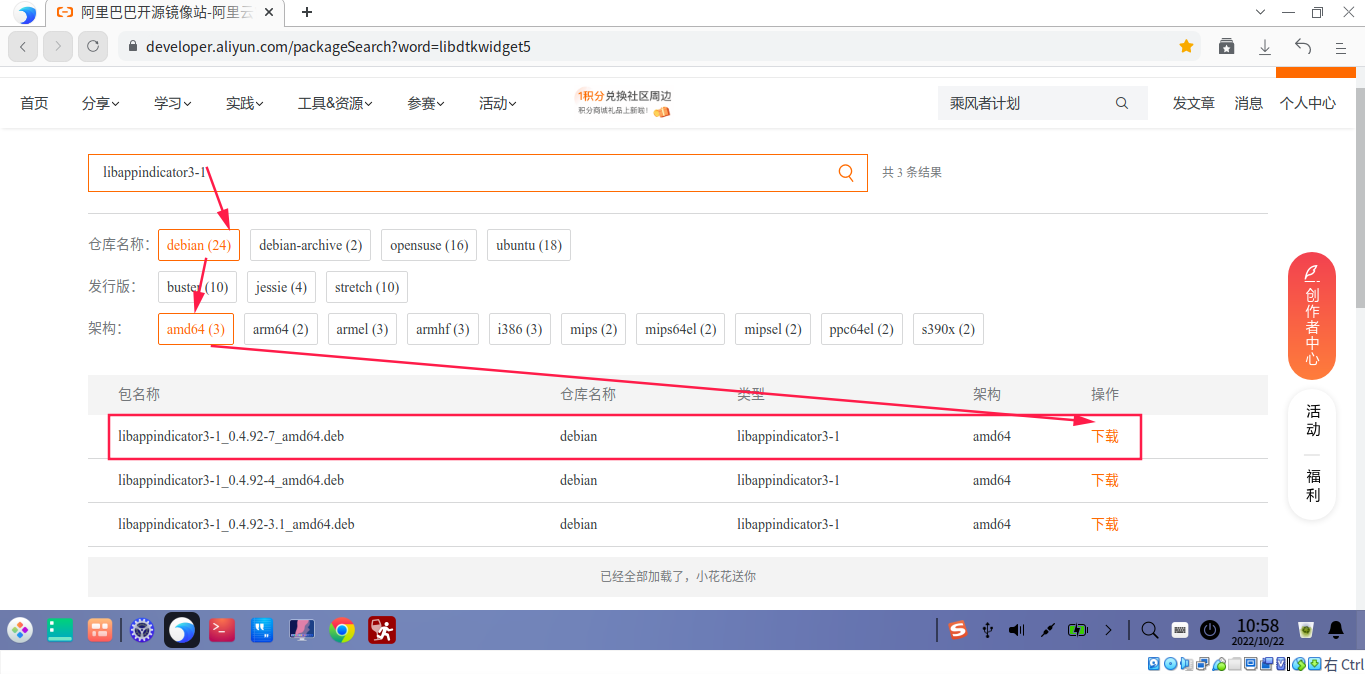1365x674 pixels.
Task: Click the USB device tray icon
Action: pos(988,629)
